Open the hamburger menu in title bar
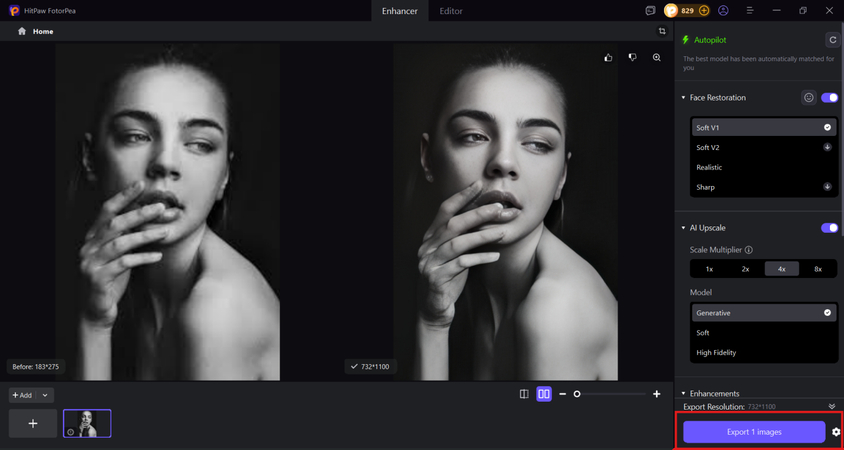The height and width of the screenshot is (450, 844). (x=750, y=10)
